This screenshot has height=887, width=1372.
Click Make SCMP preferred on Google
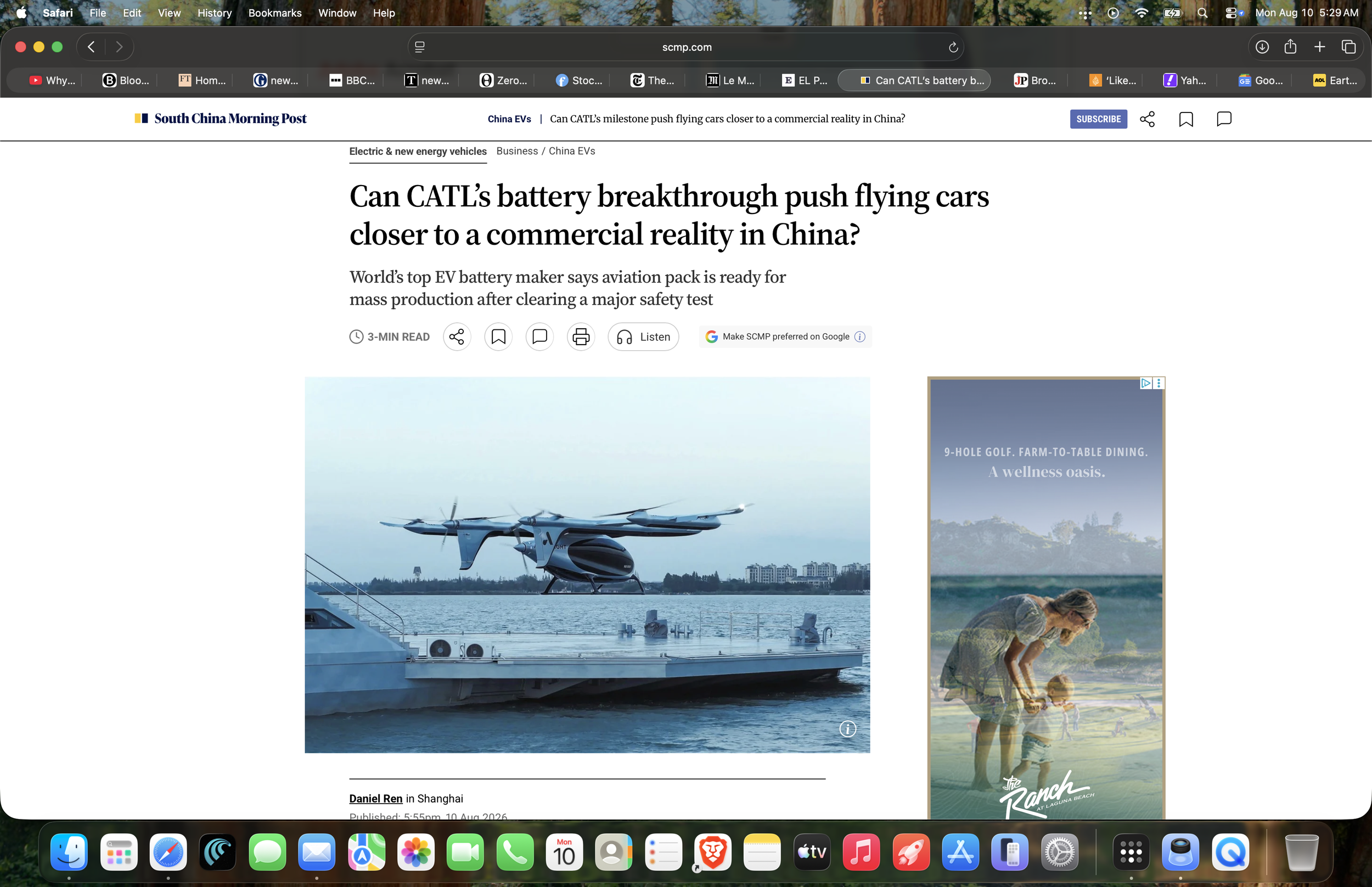(786, 337)
